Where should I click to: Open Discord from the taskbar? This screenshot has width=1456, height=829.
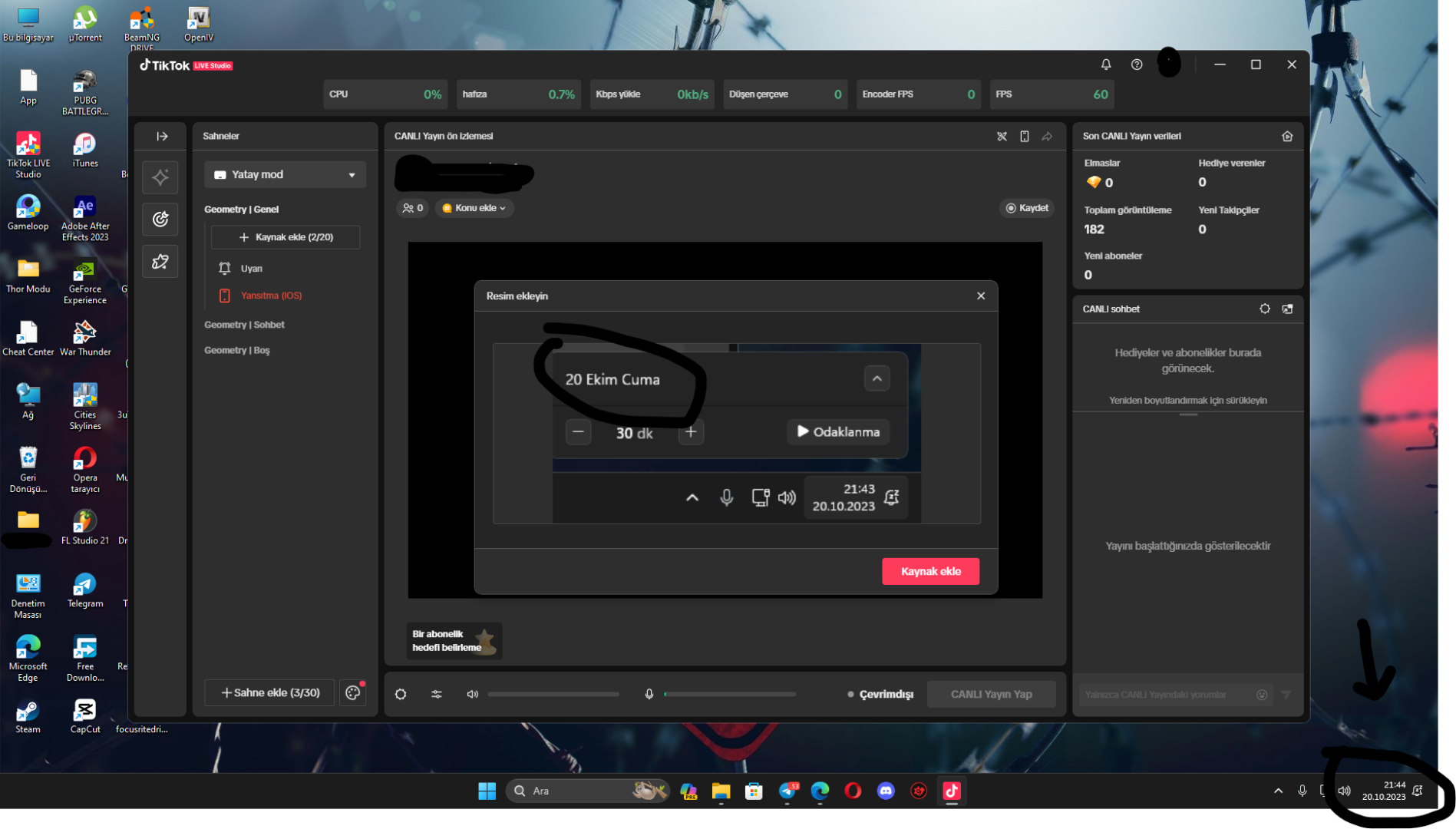coord(886,791)
